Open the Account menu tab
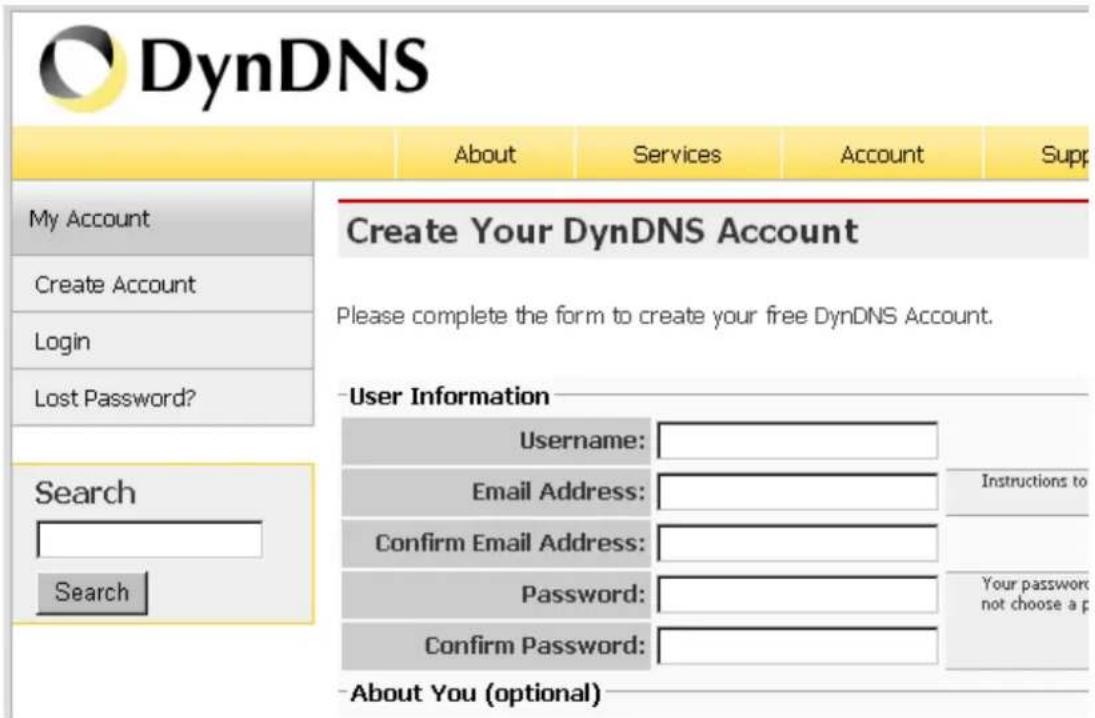 tap(882, 154)
